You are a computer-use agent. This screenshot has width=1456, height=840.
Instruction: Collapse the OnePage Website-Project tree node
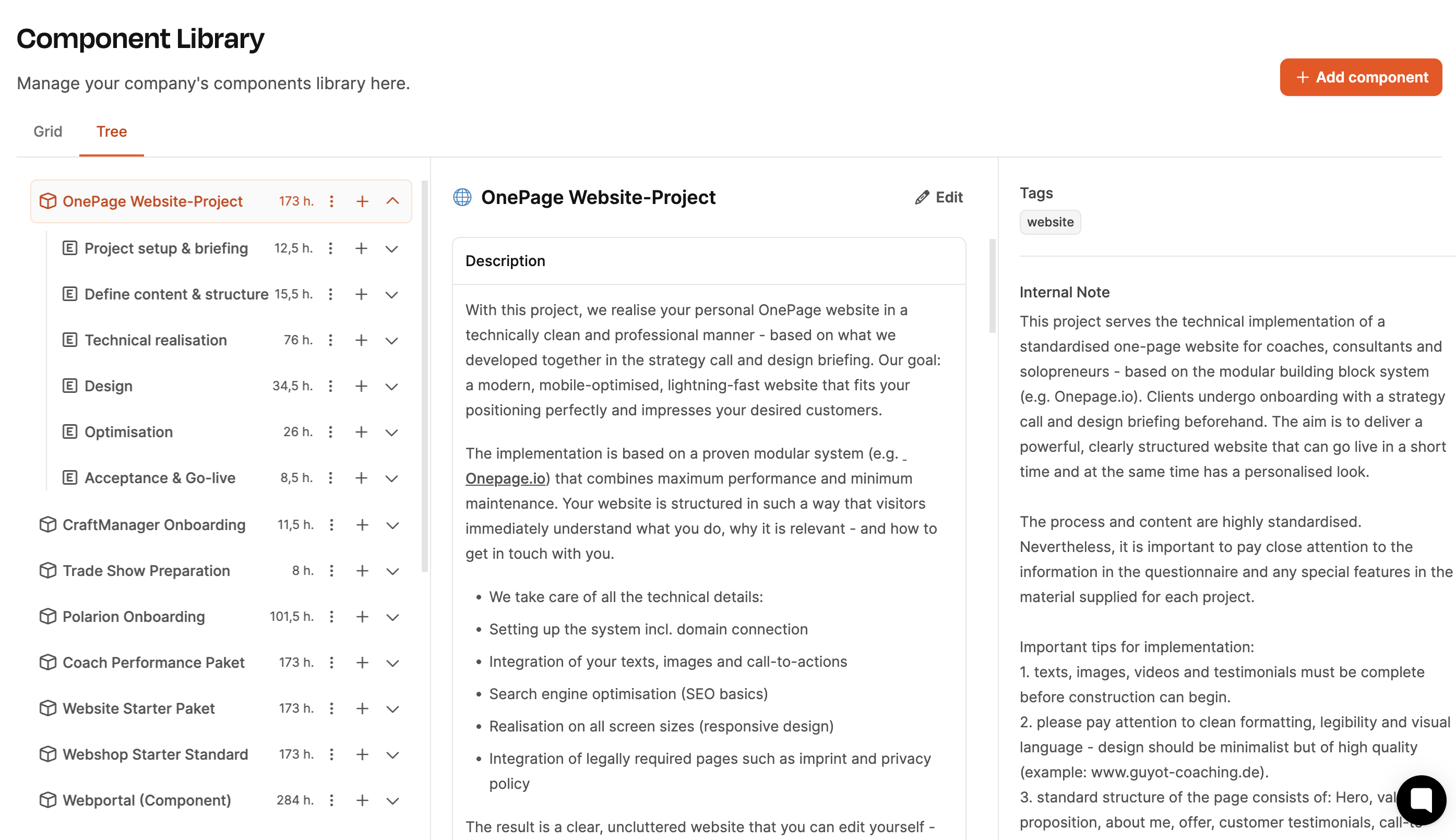pyautogui.click(x=393, y=201)
